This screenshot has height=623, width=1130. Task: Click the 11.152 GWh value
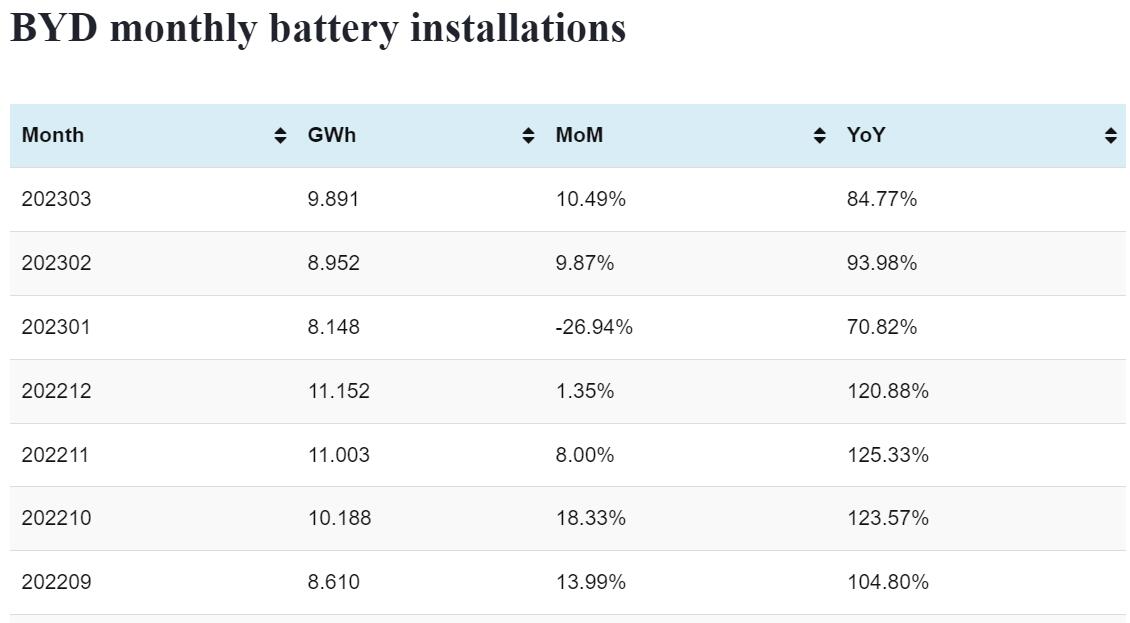(x=338, y=391)
